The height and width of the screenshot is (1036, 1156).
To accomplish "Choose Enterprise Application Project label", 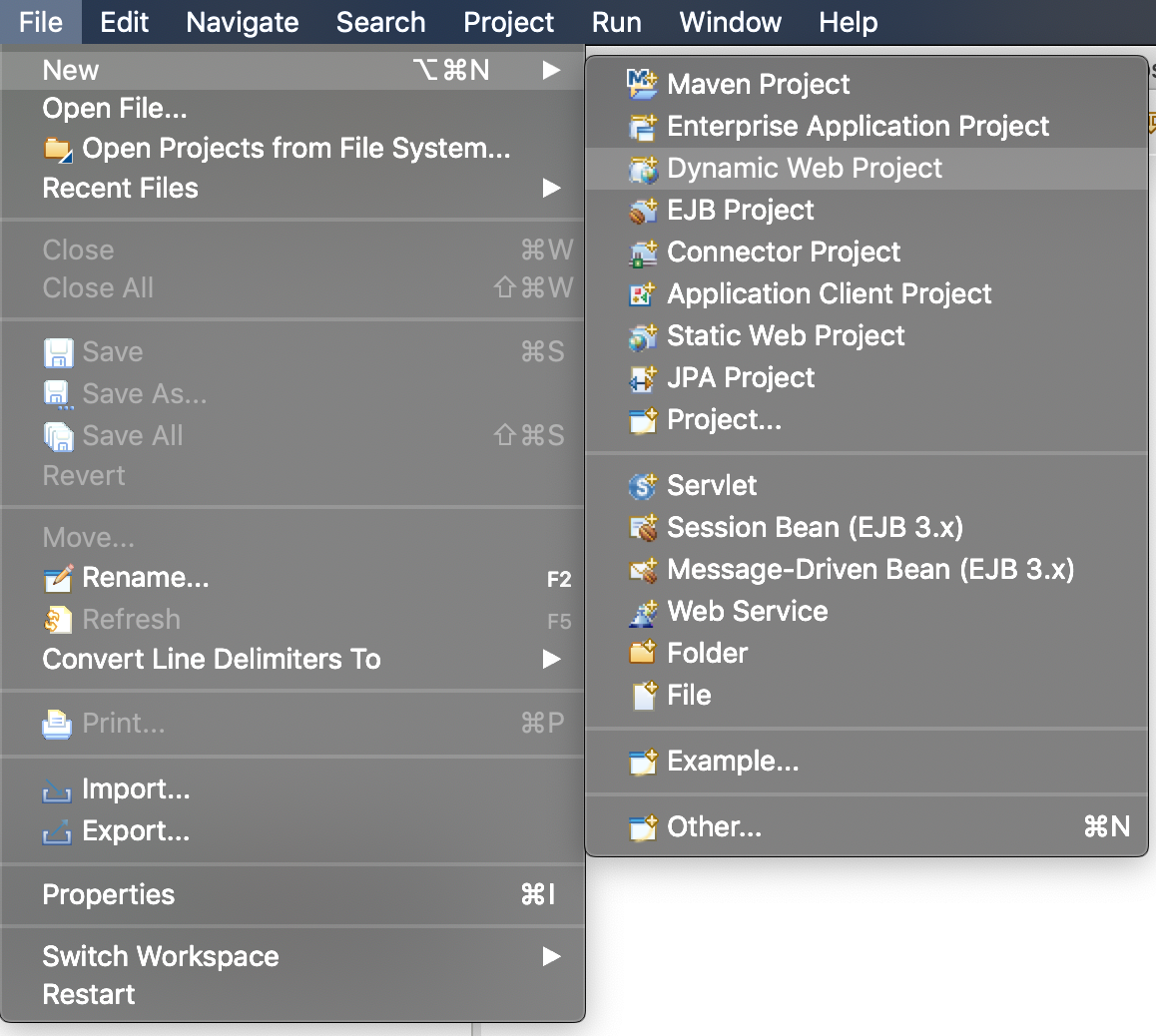I will (x=858, y=127).
